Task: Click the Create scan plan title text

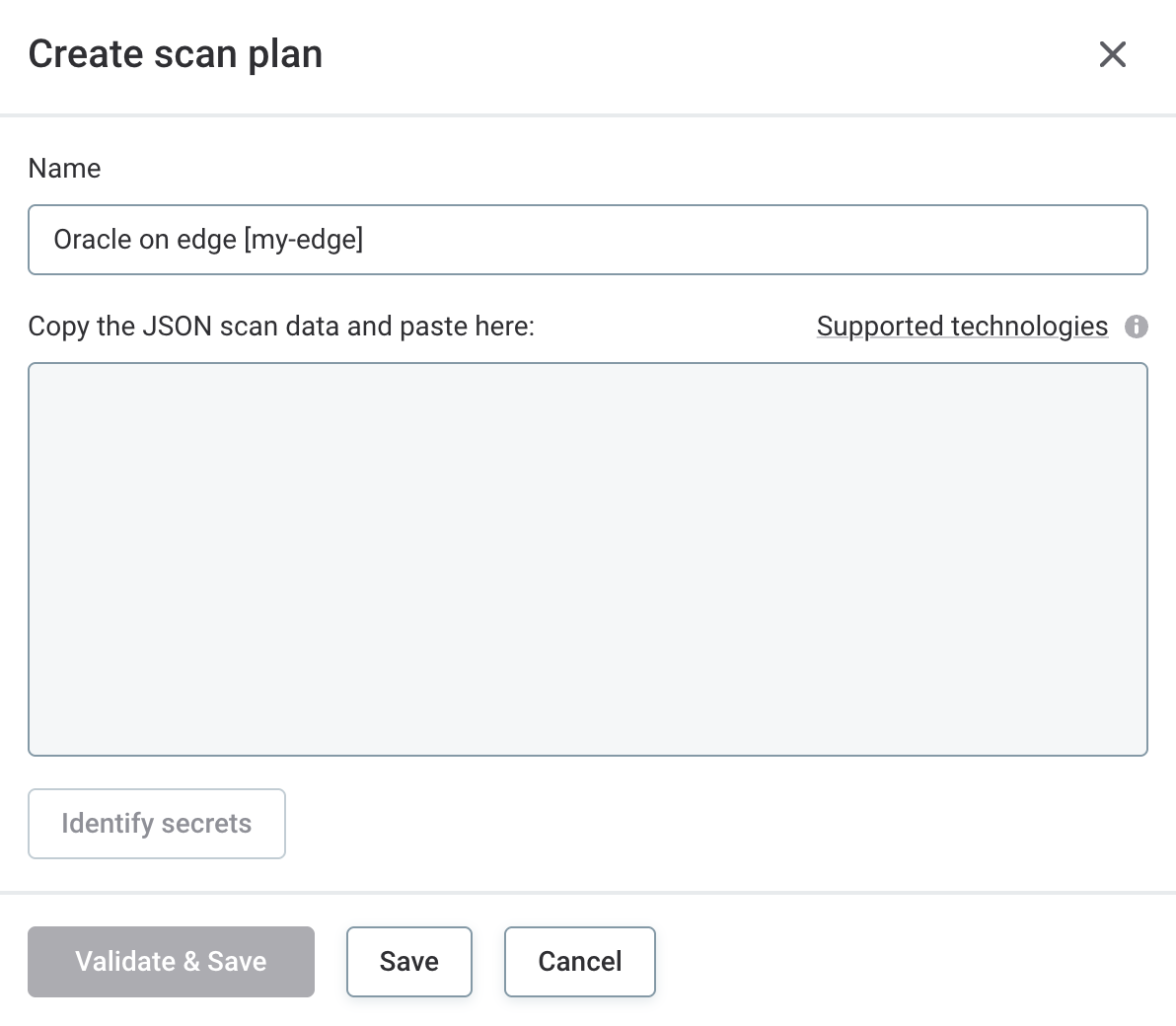Action: (x=176, y=53)
